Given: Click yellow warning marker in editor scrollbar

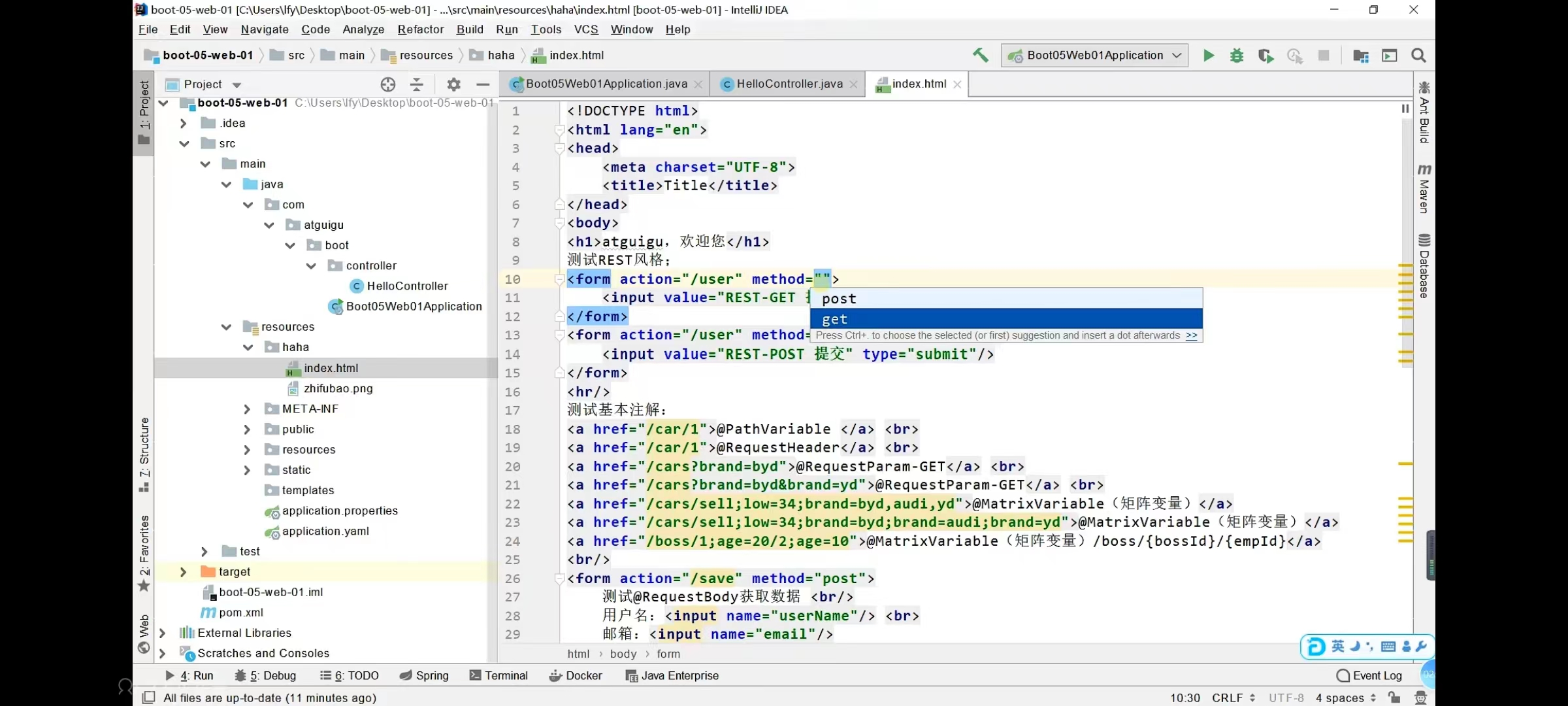Looking at the screenshot, I should click(1405, 464).
